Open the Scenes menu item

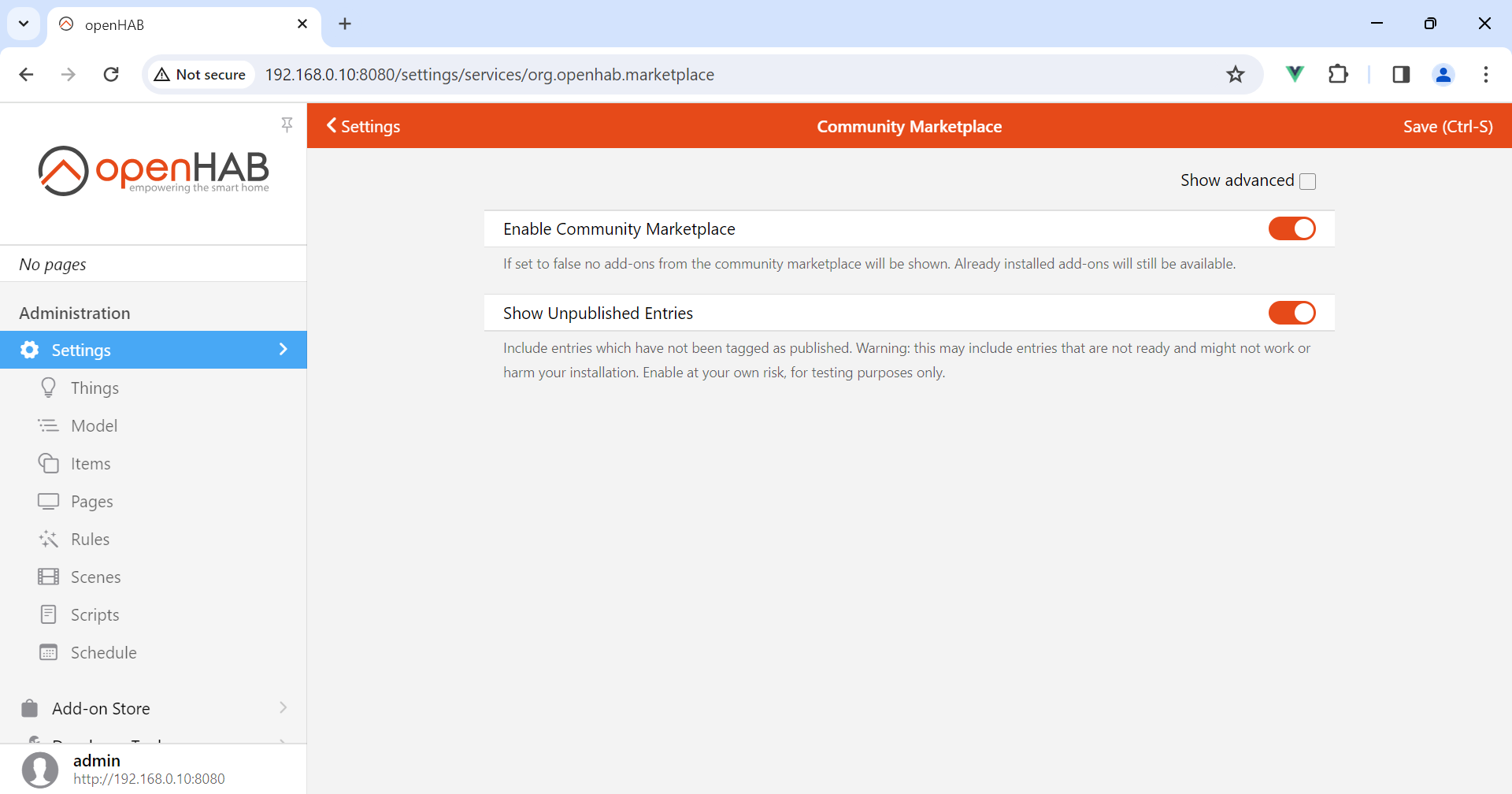point(154,577)
